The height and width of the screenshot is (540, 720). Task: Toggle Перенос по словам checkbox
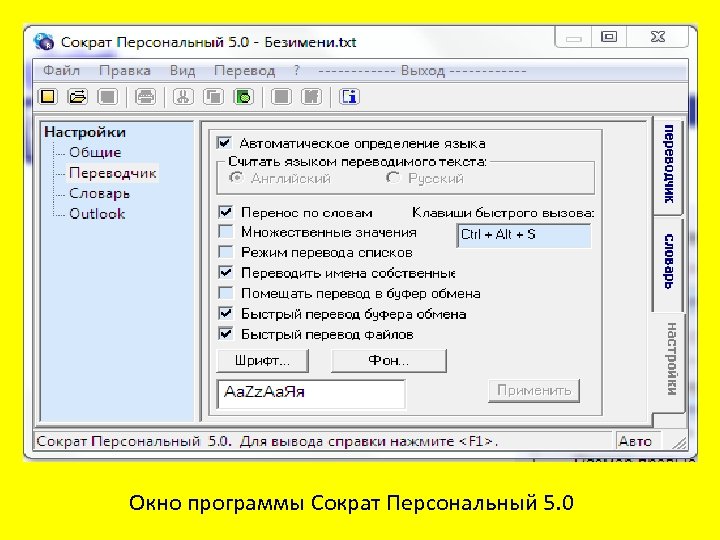[225, 212]
